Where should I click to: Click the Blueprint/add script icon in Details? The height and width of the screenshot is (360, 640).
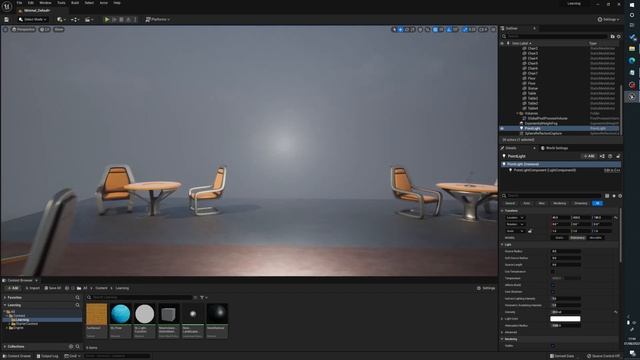coord(602,156)
